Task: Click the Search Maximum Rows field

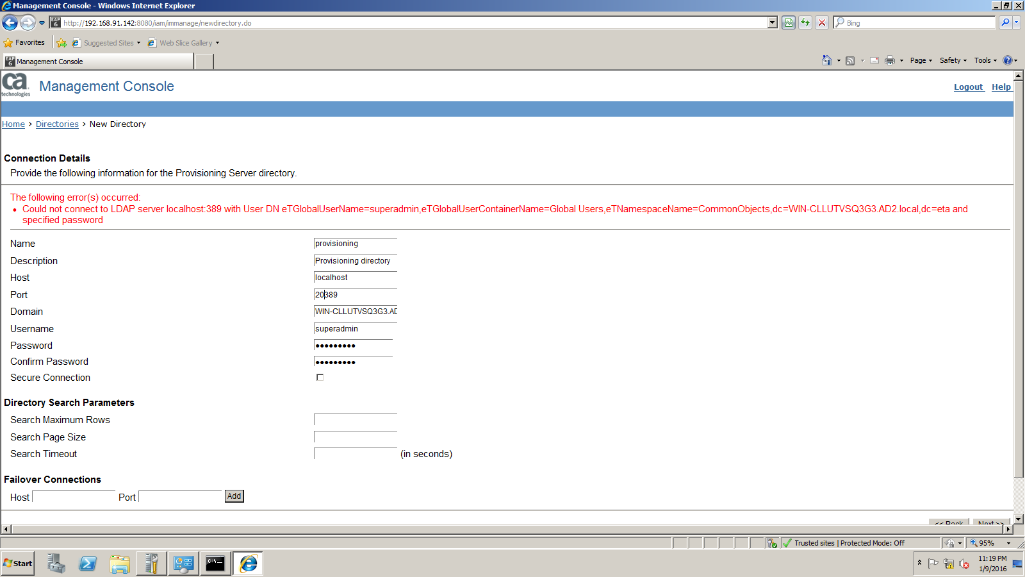Action: coord(355,420)
